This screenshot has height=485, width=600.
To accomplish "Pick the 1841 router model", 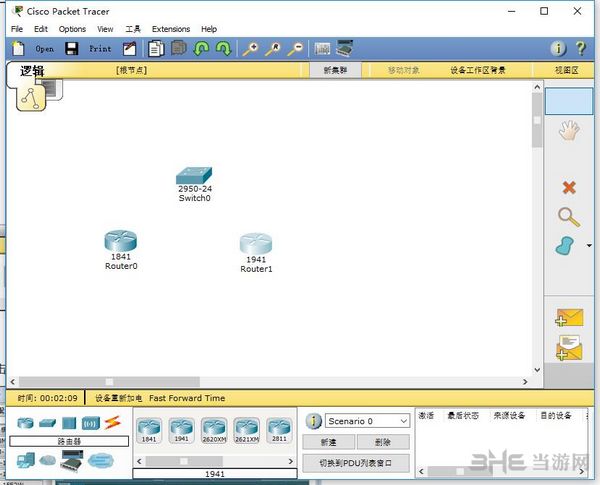I will coord(149,431).
